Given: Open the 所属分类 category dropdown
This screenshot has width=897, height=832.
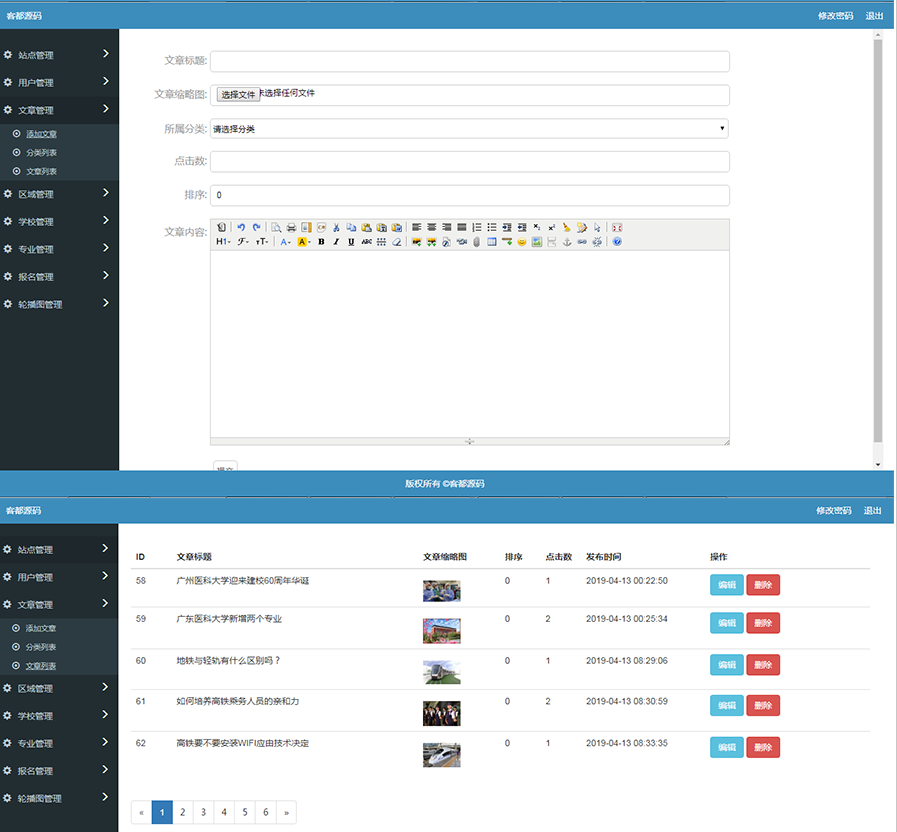Looking at the screenshot, I should click(x=469, y=129).
